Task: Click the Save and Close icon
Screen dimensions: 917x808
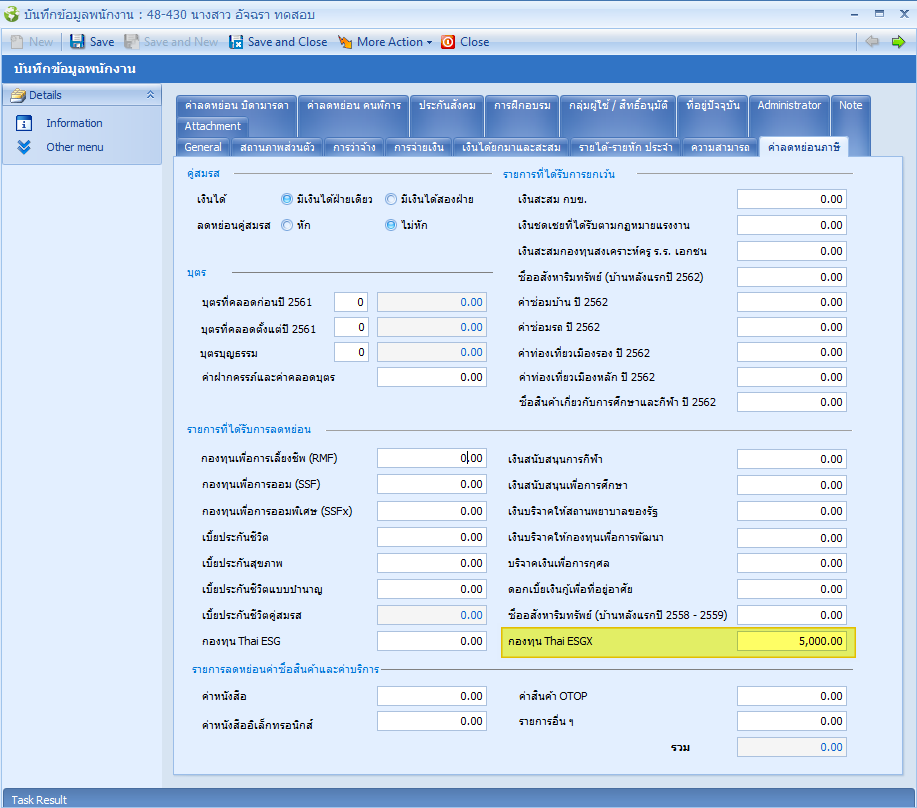Action: [237, 42]
